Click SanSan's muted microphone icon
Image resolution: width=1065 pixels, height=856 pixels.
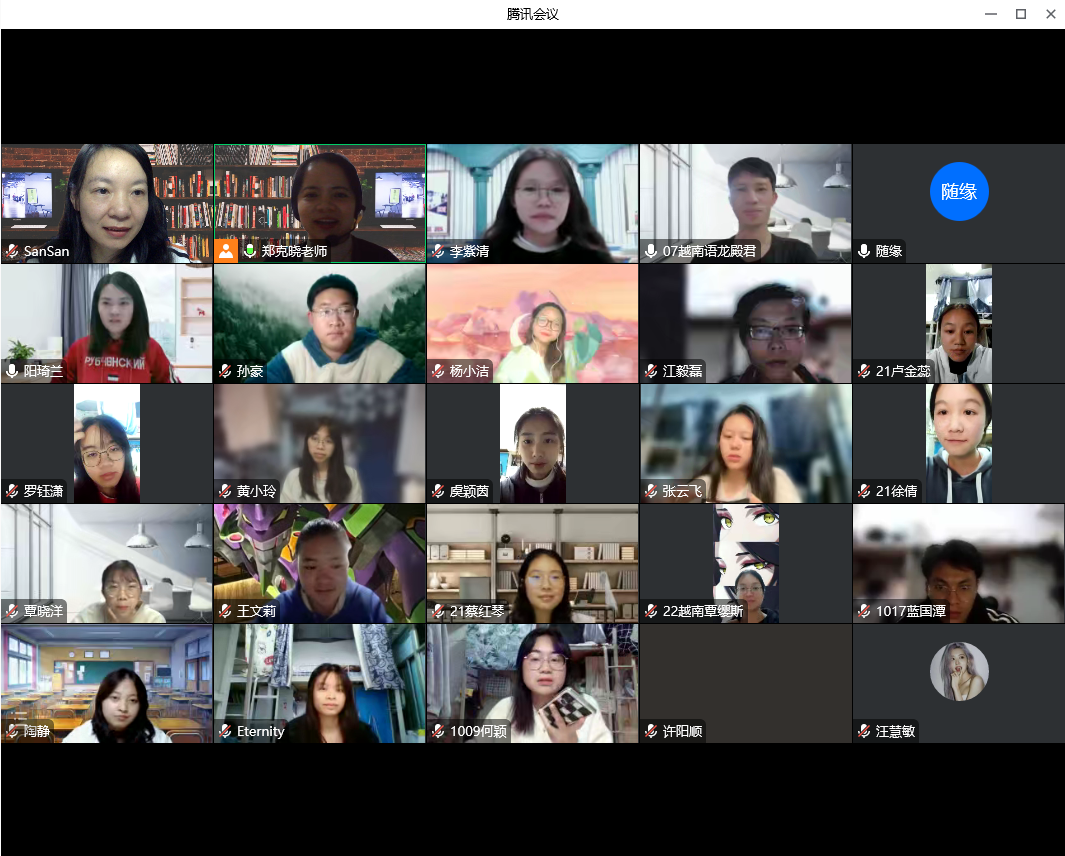pos(12,251)
